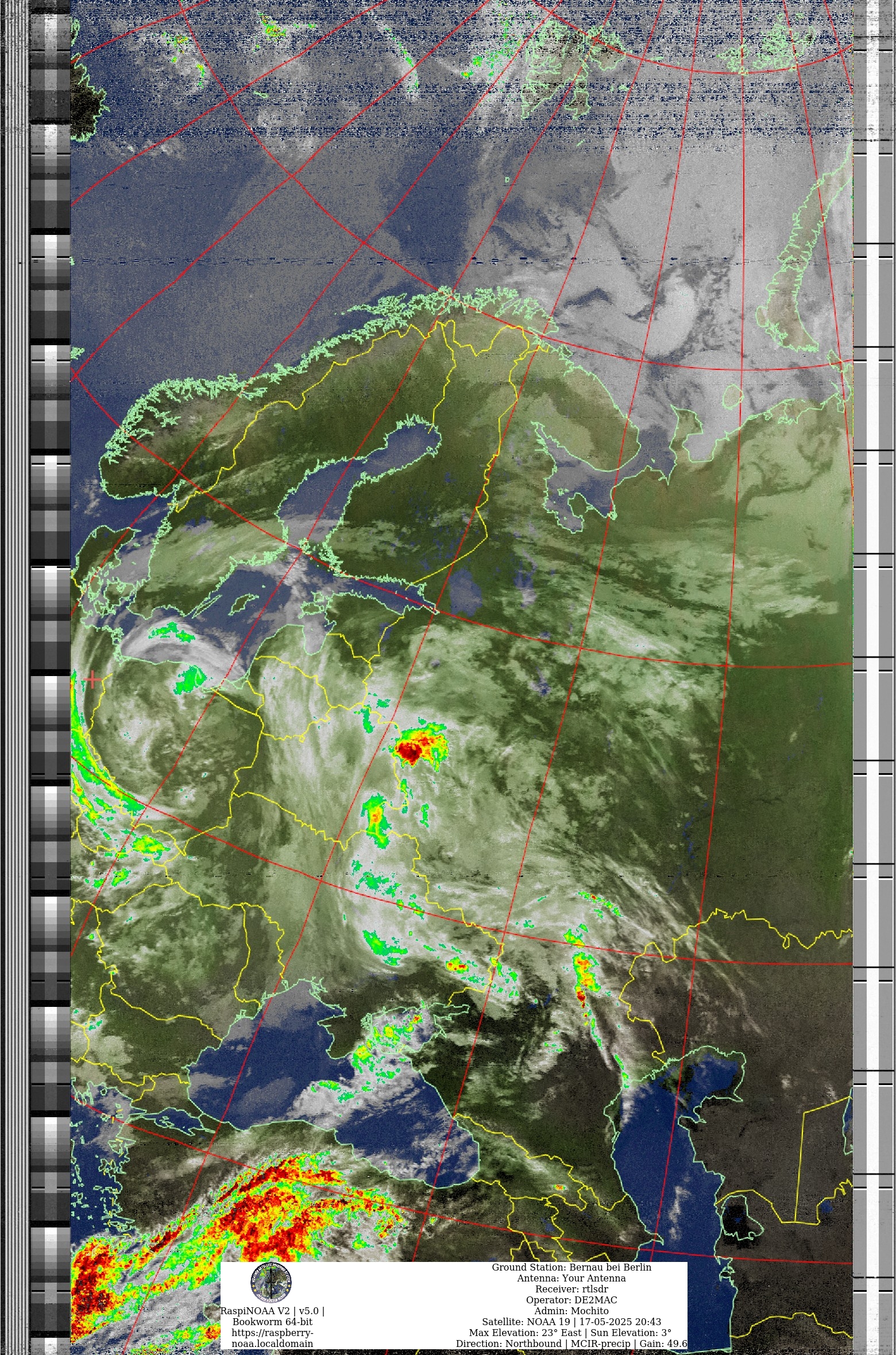Click the 'Antenna: Your Antenna' line
Screen dimensions: 896x1355
pos(571,1278)
